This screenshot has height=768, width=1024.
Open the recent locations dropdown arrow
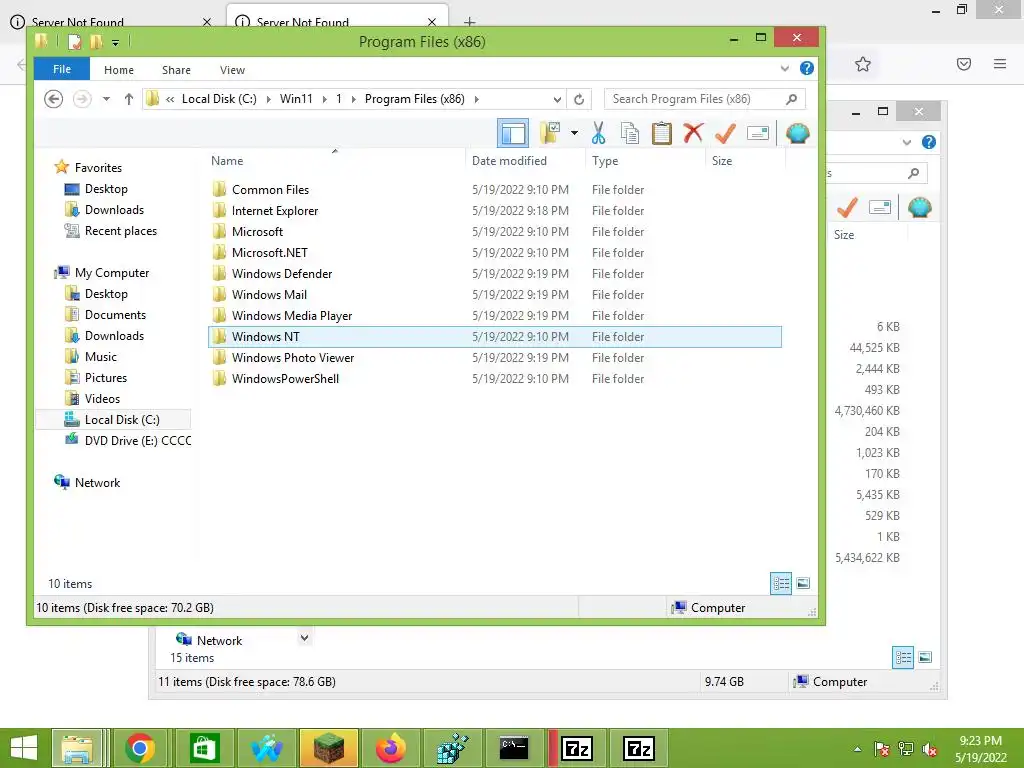tap(106, 99)
